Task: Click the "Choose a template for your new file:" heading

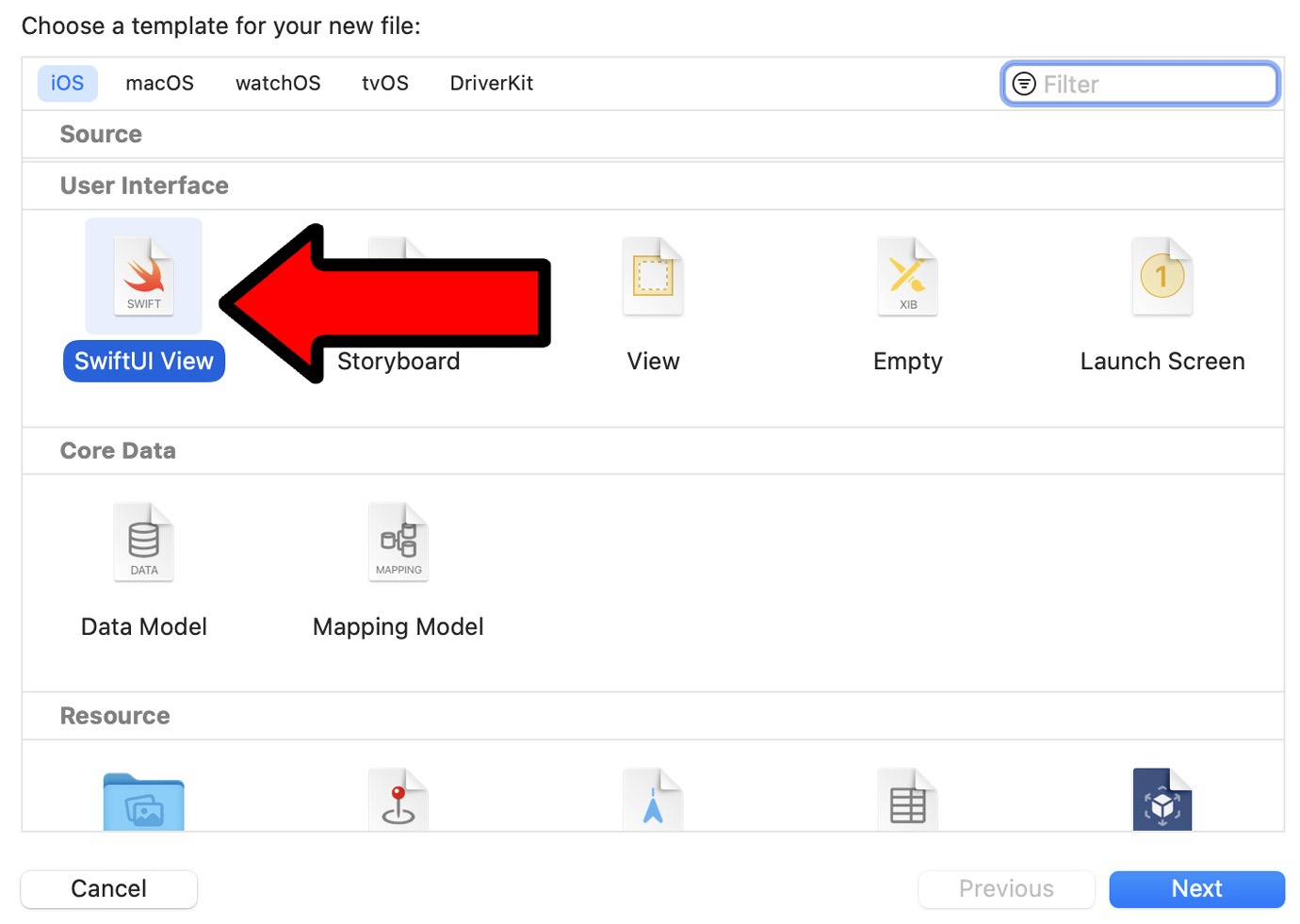Action: (x=221, y=25)
